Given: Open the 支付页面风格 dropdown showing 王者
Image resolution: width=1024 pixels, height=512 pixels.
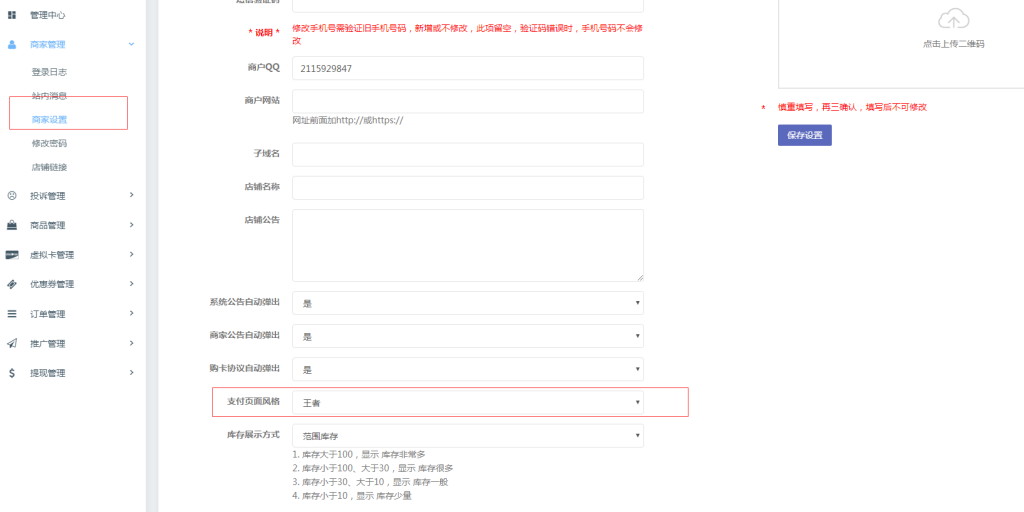Looking at the screenshot, I should point(467,402).
